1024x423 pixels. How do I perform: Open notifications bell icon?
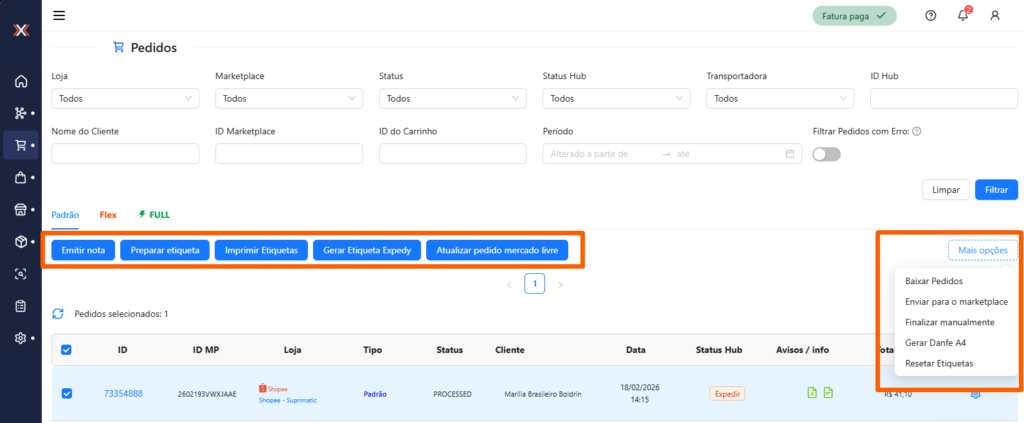(x=962, y=15)
